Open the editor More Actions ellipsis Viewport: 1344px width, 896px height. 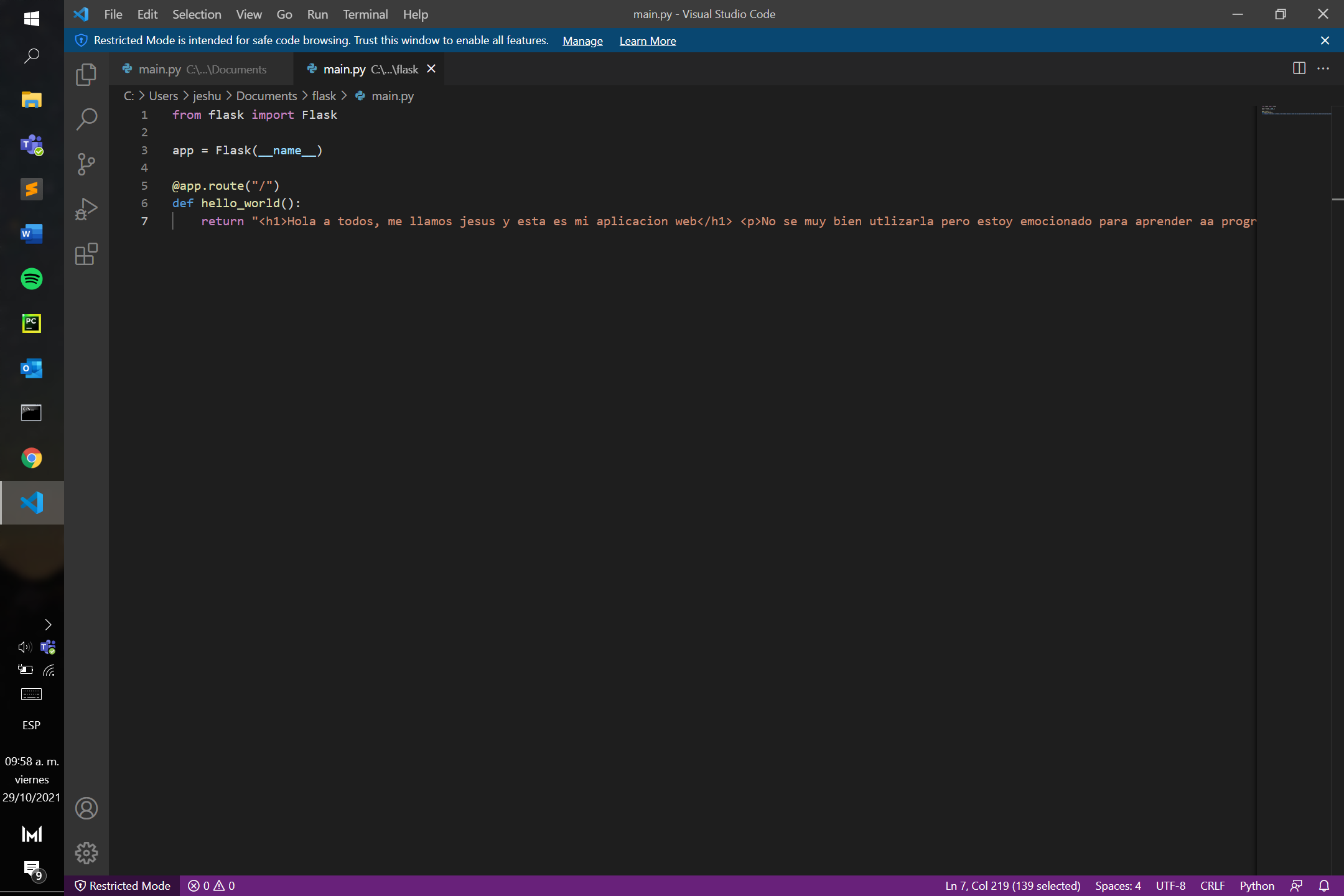pos(1323,68)
